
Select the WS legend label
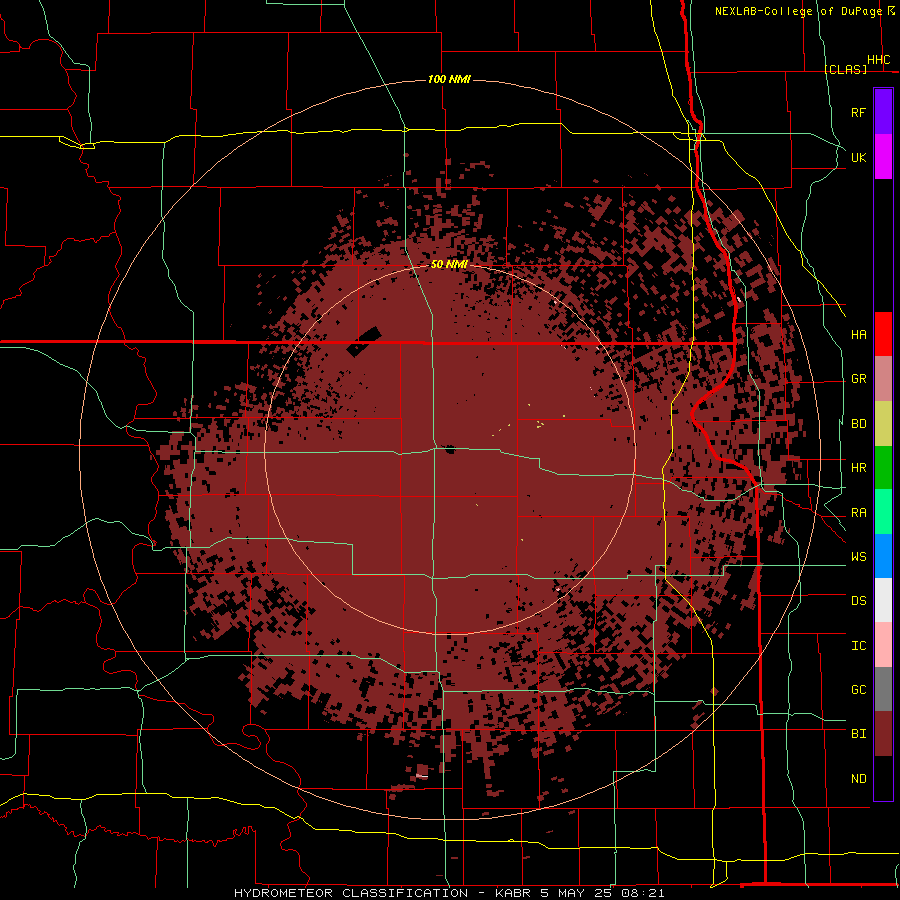[x=858, y=557]
